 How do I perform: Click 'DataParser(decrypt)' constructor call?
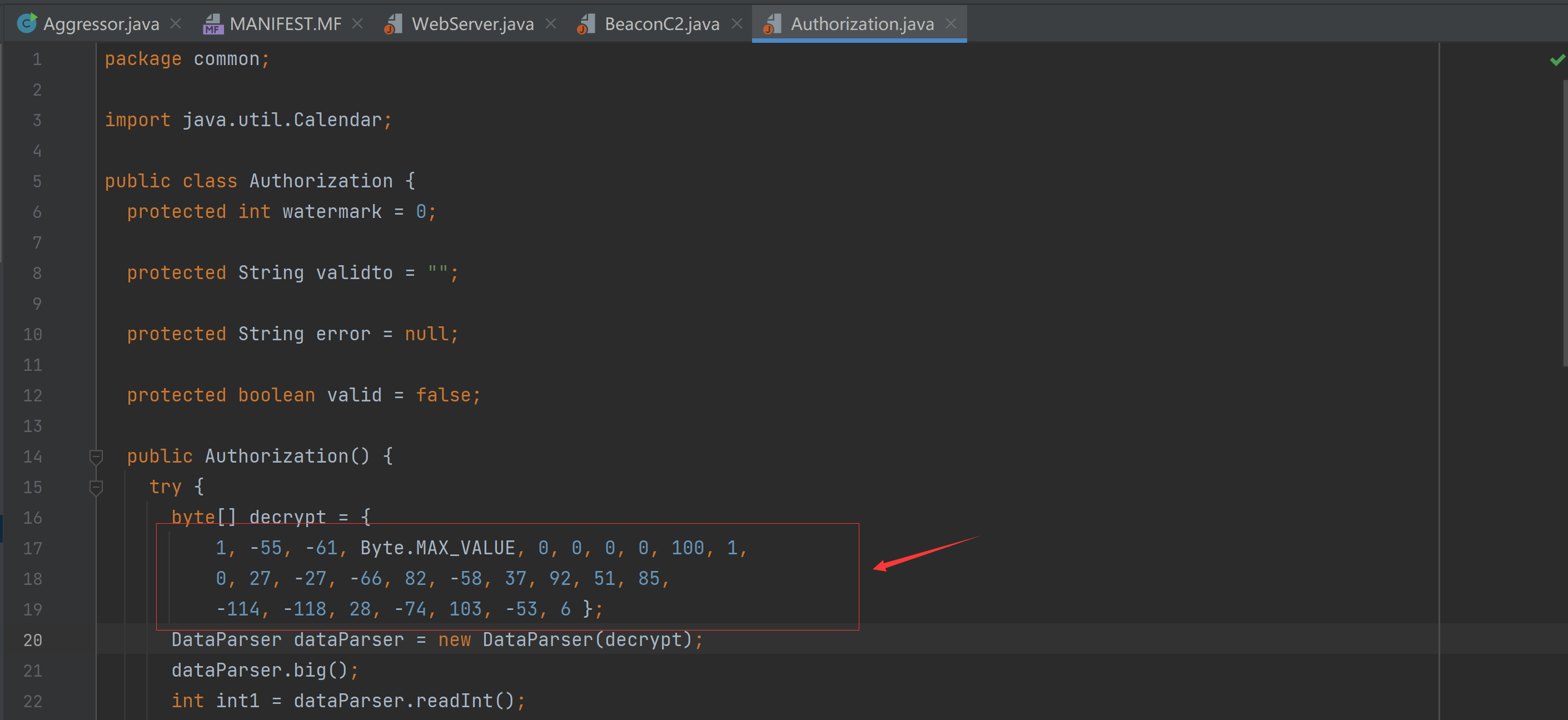coord(588,640)
